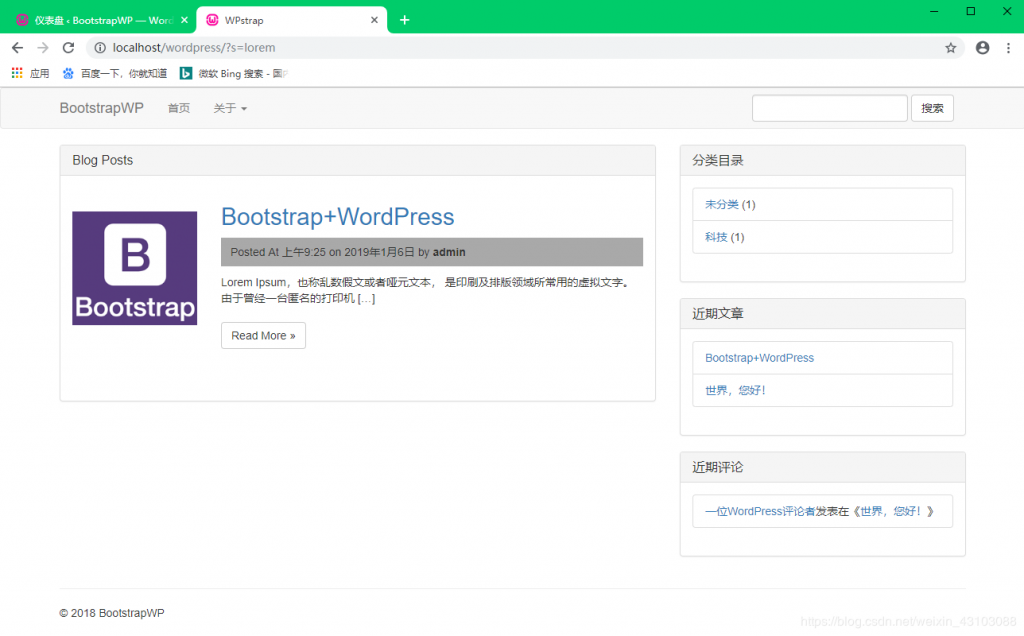Click the browser forward arrow
This screenshot has width=1024, height=636.
click(43, 48)
